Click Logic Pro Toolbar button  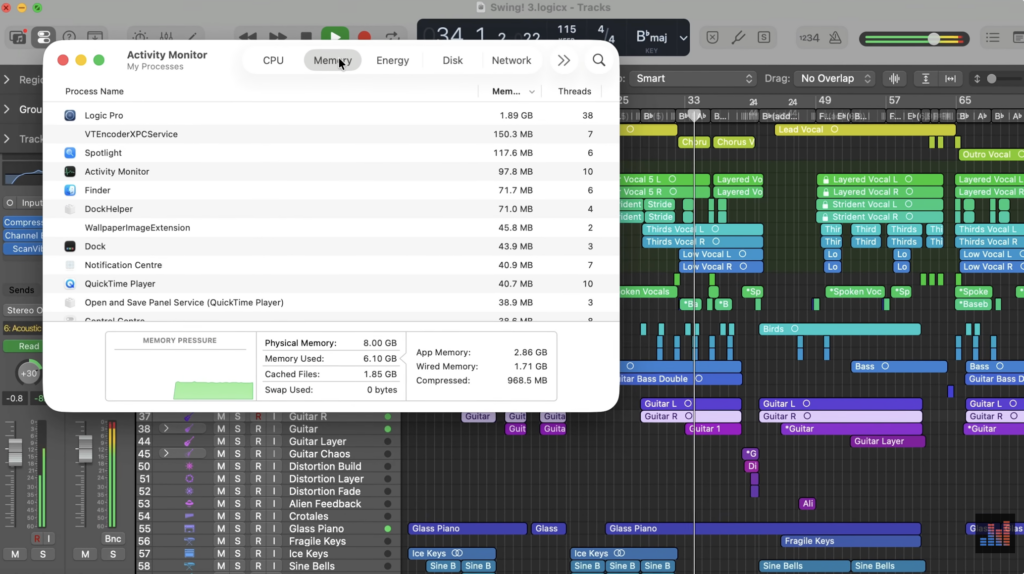pyautogui.click(x=95, y=37)
